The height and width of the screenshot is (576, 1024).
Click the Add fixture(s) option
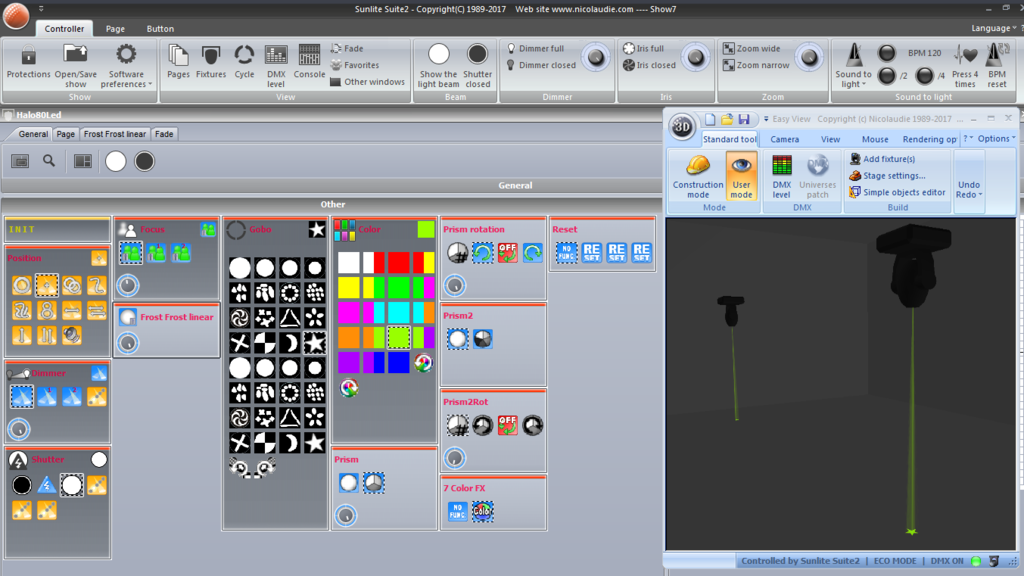pyautogui.click(x=882, y=159)
